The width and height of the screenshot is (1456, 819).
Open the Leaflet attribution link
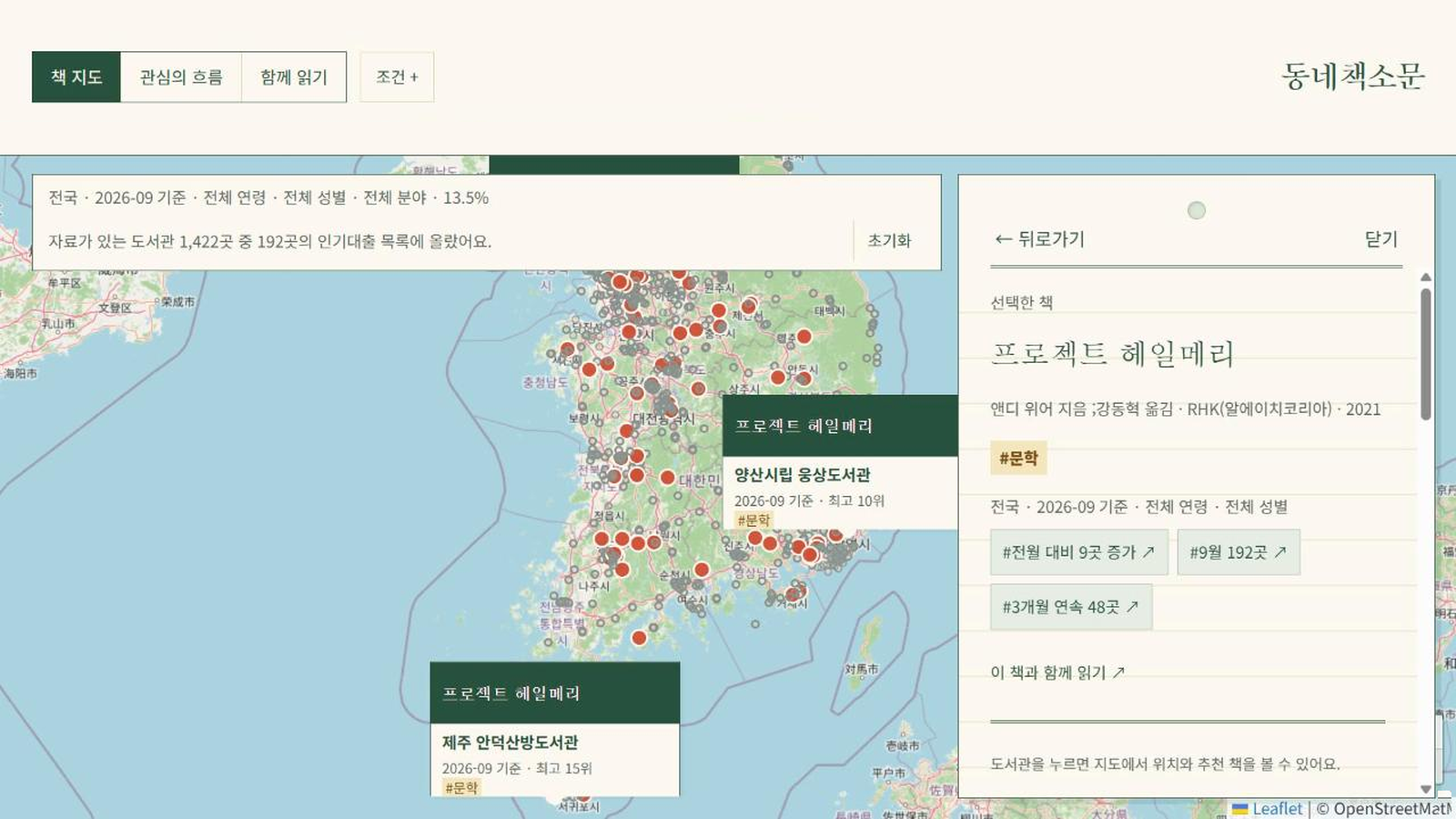point(1268,808)
